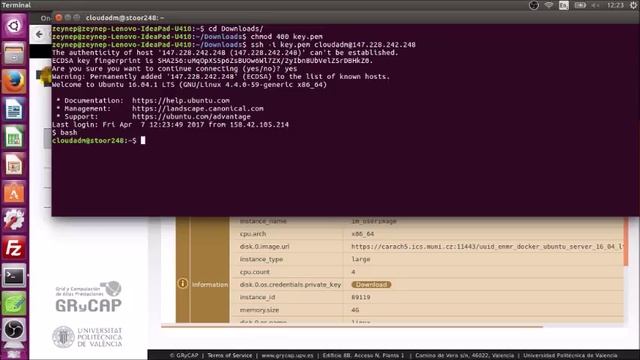Click the instance_id row label
The width and height of the screenshot is (640, 360).
pyautogui.click(x=258, y=297)
